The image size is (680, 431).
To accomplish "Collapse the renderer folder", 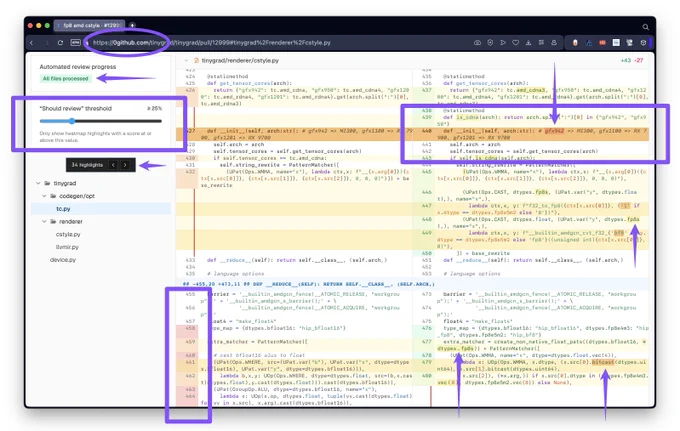I will pos(44,222).
